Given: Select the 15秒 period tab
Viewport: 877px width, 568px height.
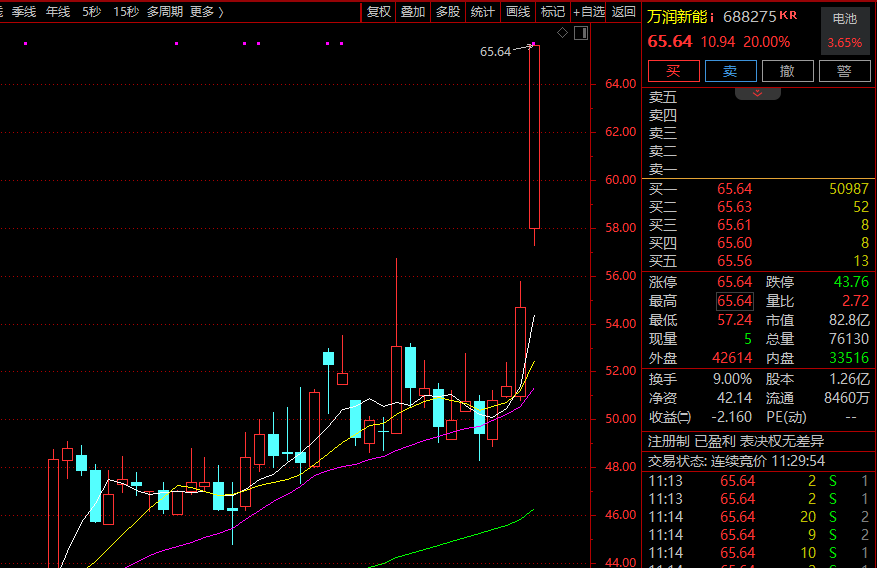Looking at the screenshot, I should 126,12.
